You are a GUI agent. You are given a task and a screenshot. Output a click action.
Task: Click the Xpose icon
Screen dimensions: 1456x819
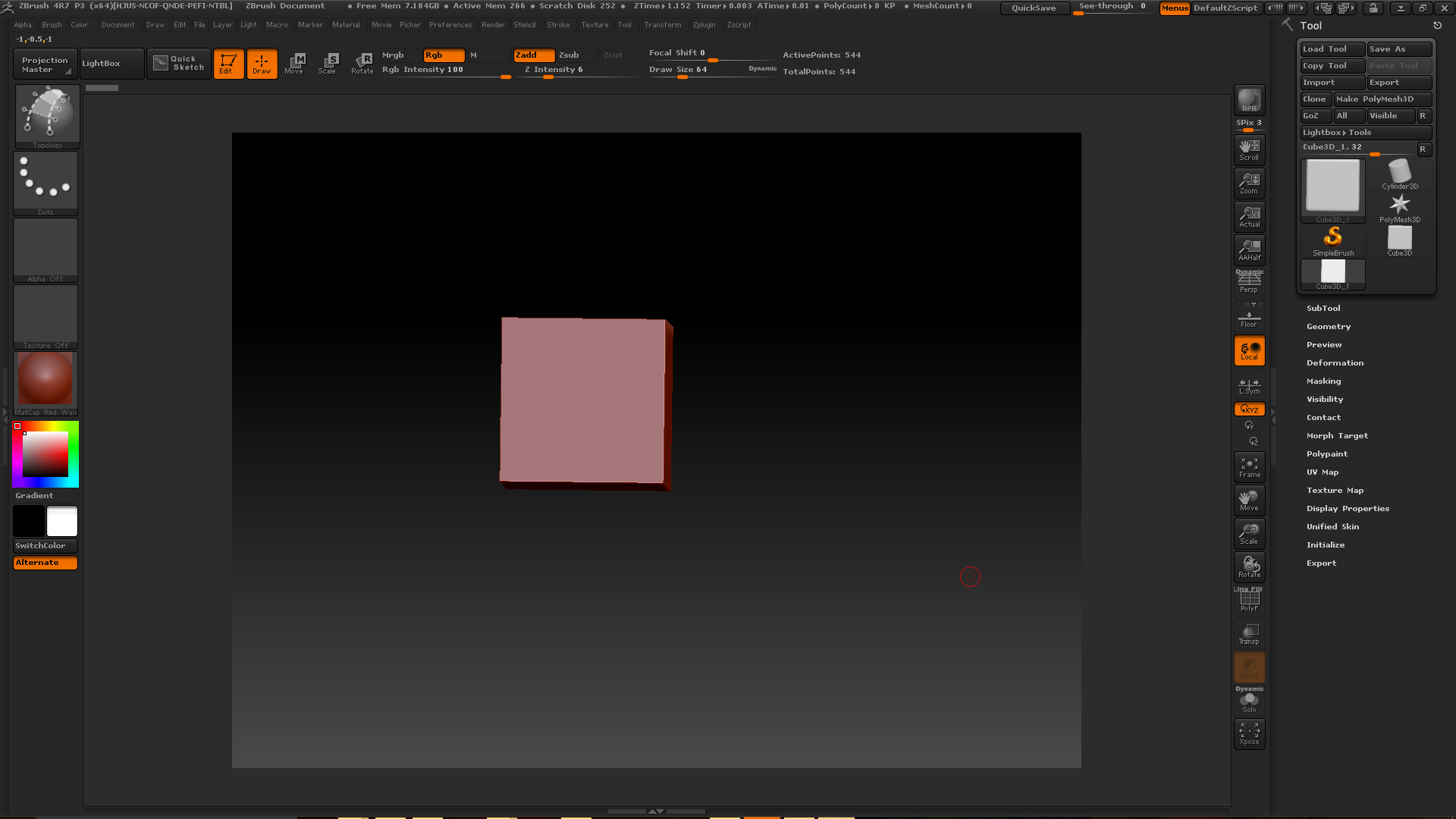point(1249,733)
